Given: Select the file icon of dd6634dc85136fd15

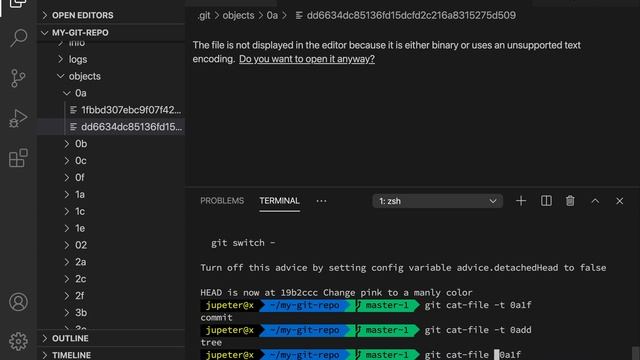Looking at the screenshot, I should pos(73,127).
